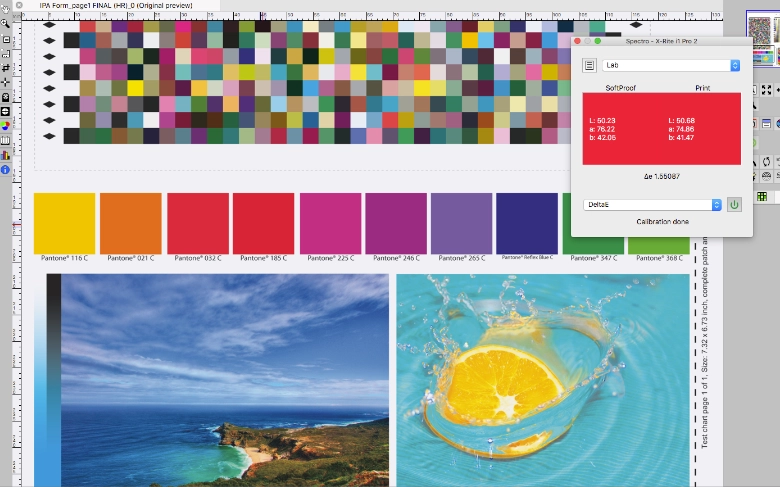
Task: Pick the Pantone 021 C orange swatch
Action: click(x=130, y=223)
